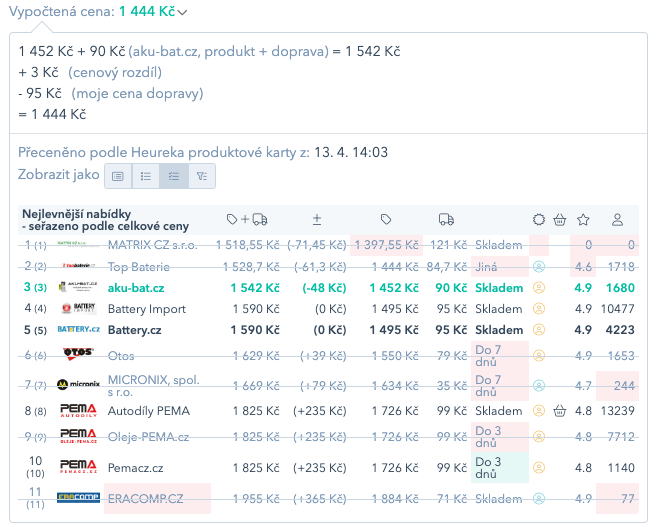Open the Battery.cz shop name
The height and width of the screenshot is (527, 656).
coord(134,330)
